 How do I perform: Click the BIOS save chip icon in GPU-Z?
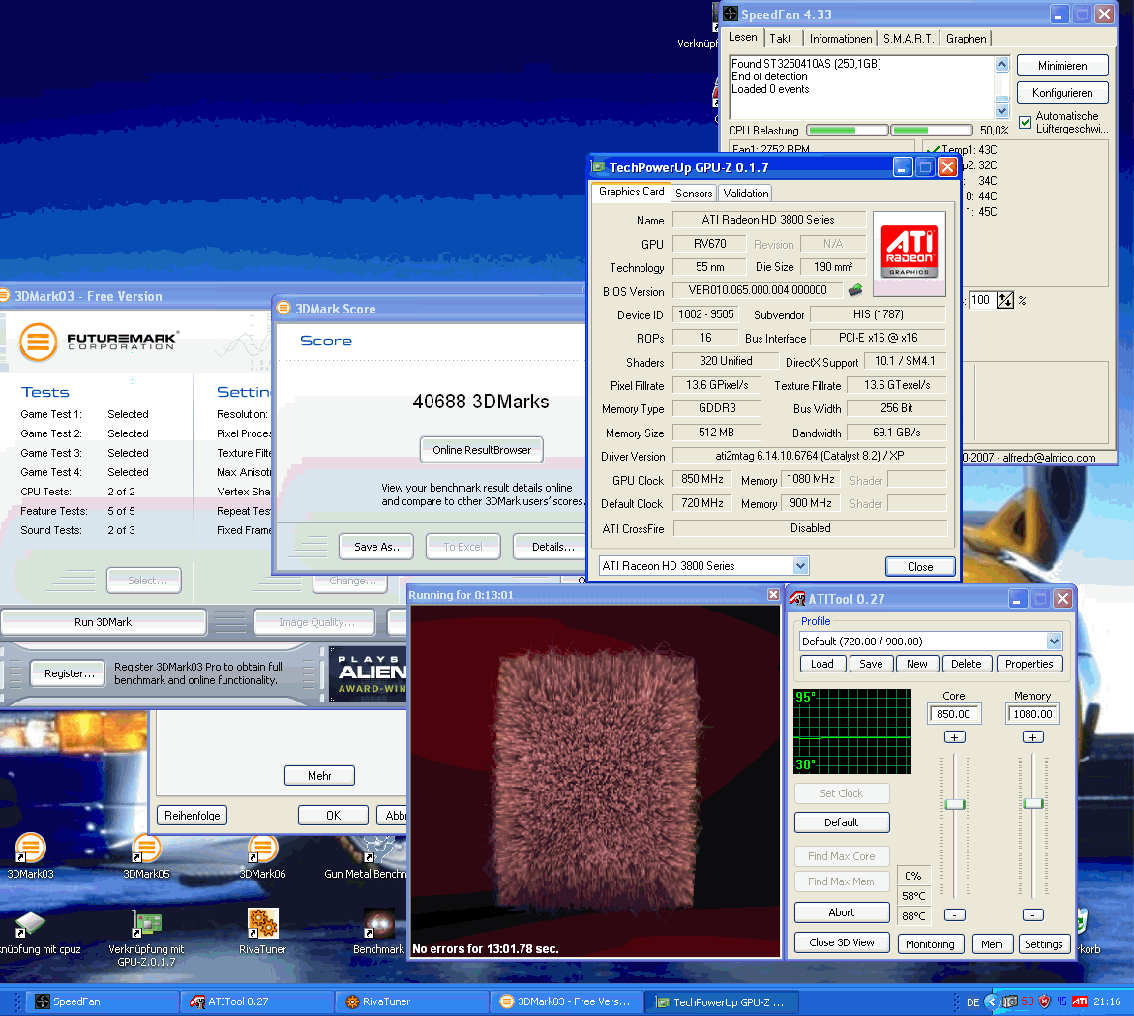855,290
